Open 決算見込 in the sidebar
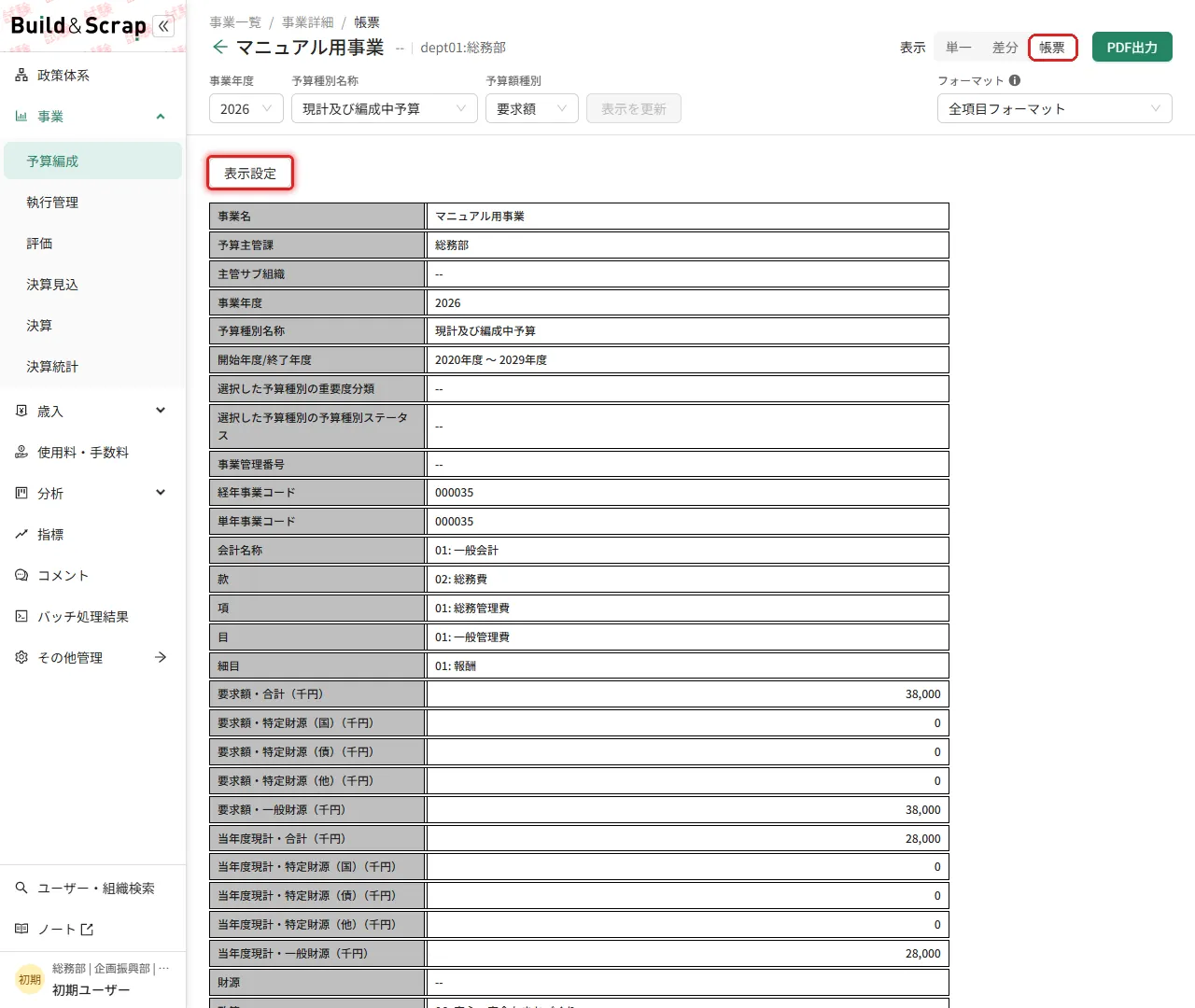1195x1008 pixels. point(92,285)
